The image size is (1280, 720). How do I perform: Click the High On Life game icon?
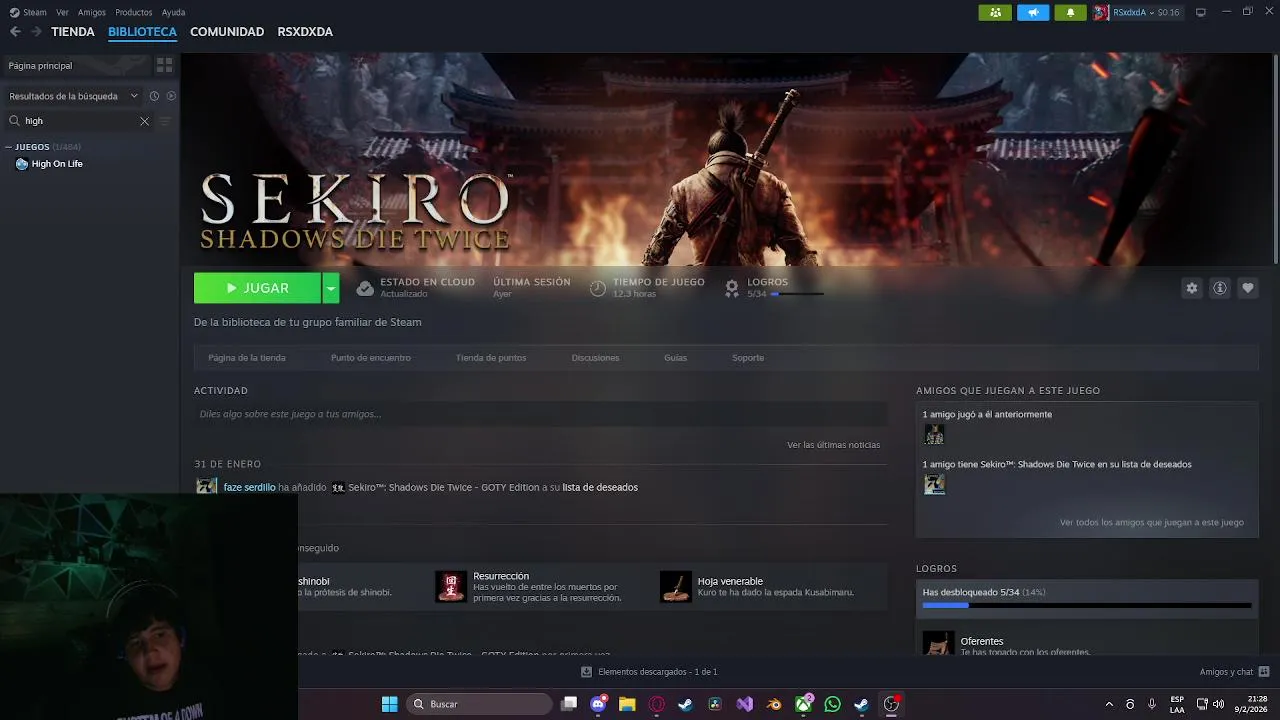point(22,164)
